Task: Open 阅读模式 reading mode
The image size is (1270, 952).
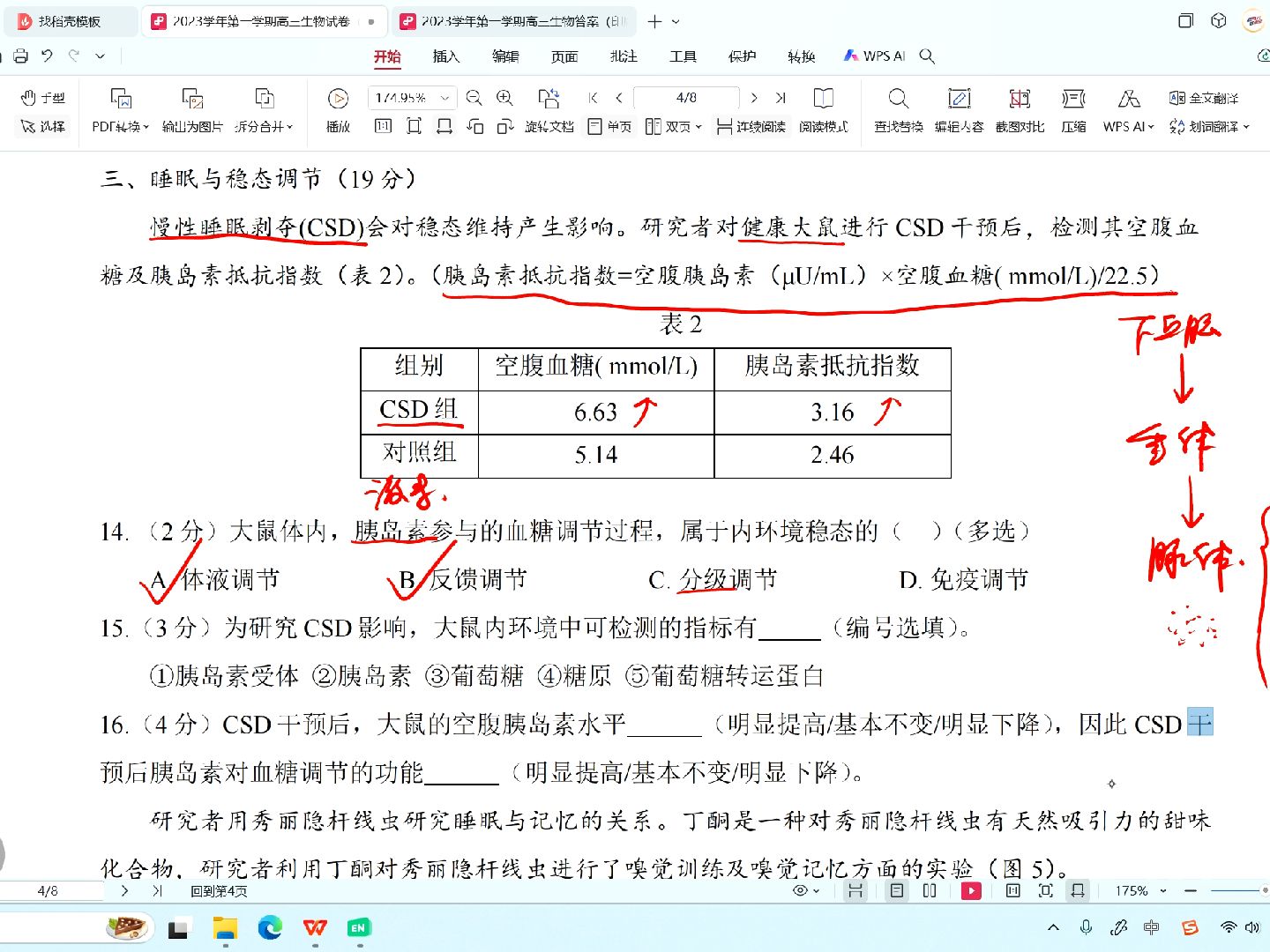Action: pyautogui.click(x=824, y=111)
